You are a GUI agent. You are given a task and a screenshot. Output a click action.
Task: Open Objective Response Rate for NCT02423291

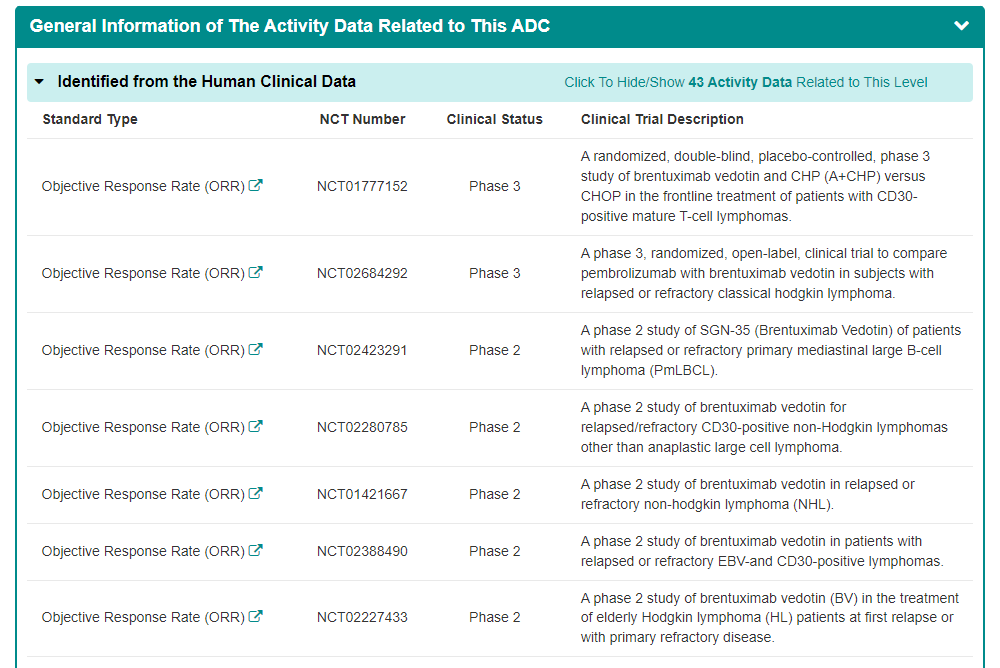tap(143, 350)
